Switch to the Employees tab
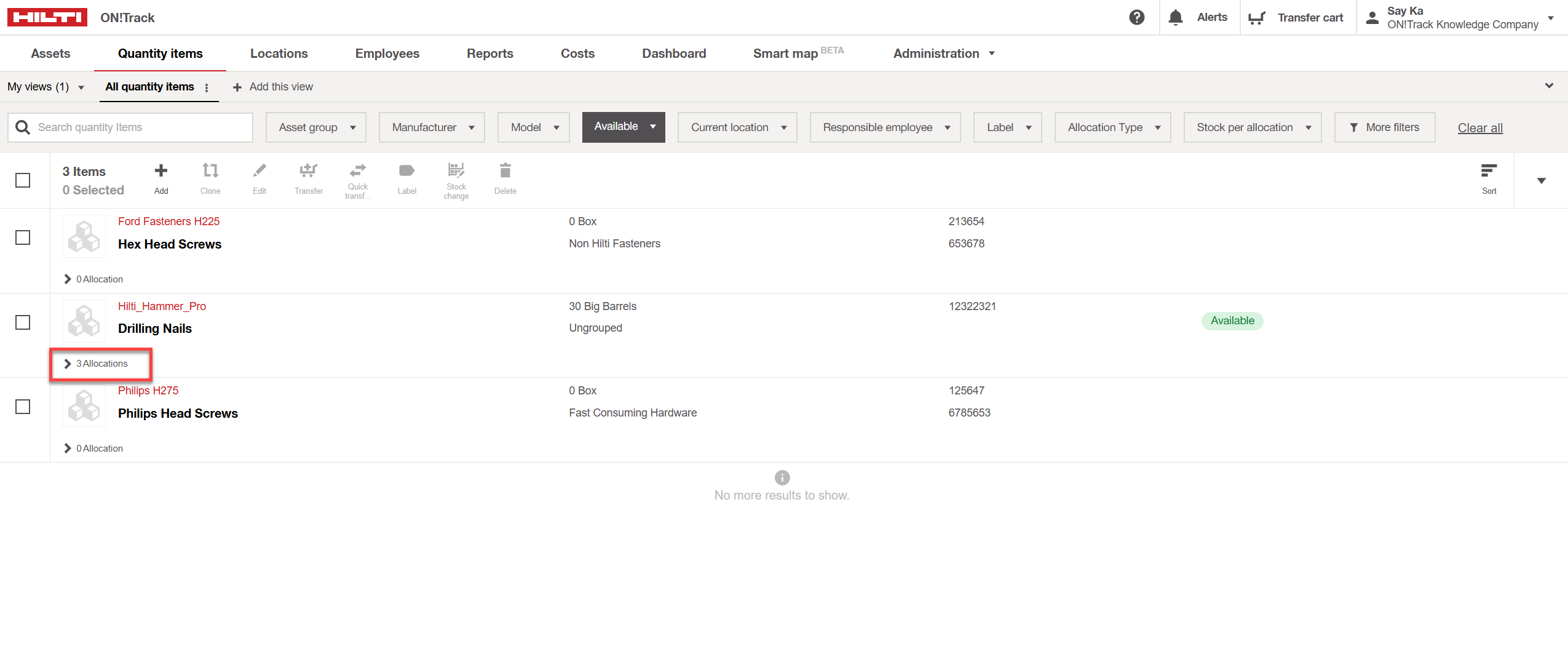 tap(387, 54)
